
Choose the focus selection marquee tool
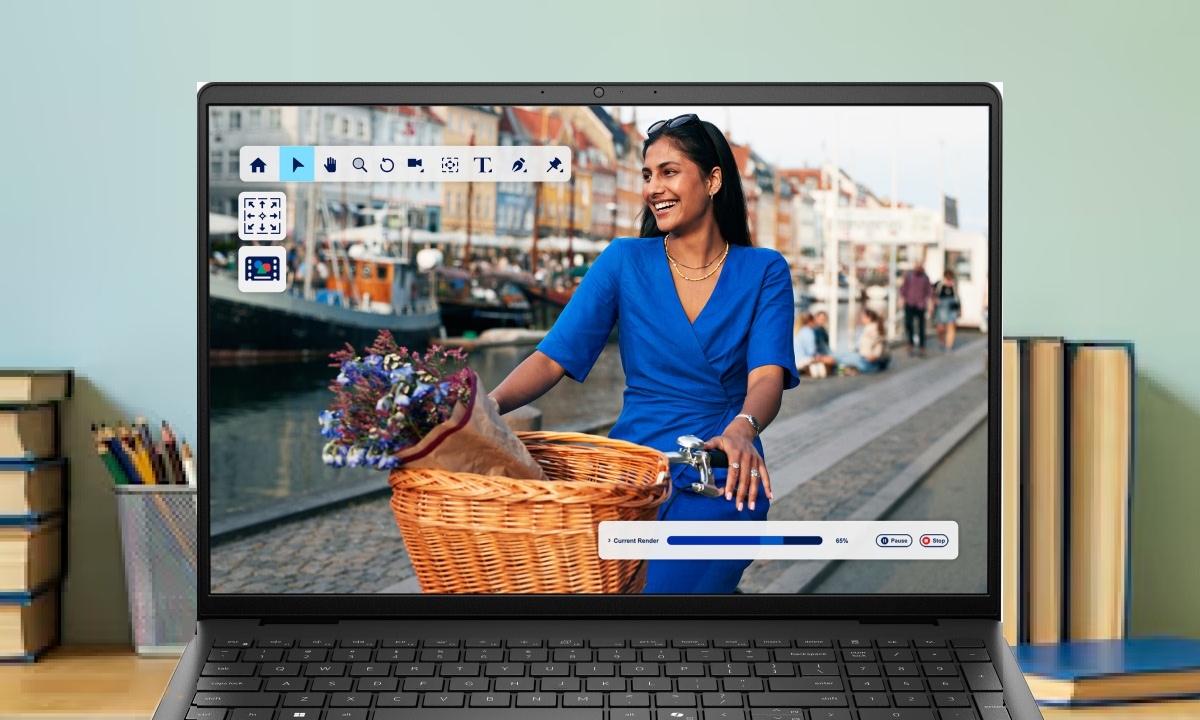click(x=451, y=165)
